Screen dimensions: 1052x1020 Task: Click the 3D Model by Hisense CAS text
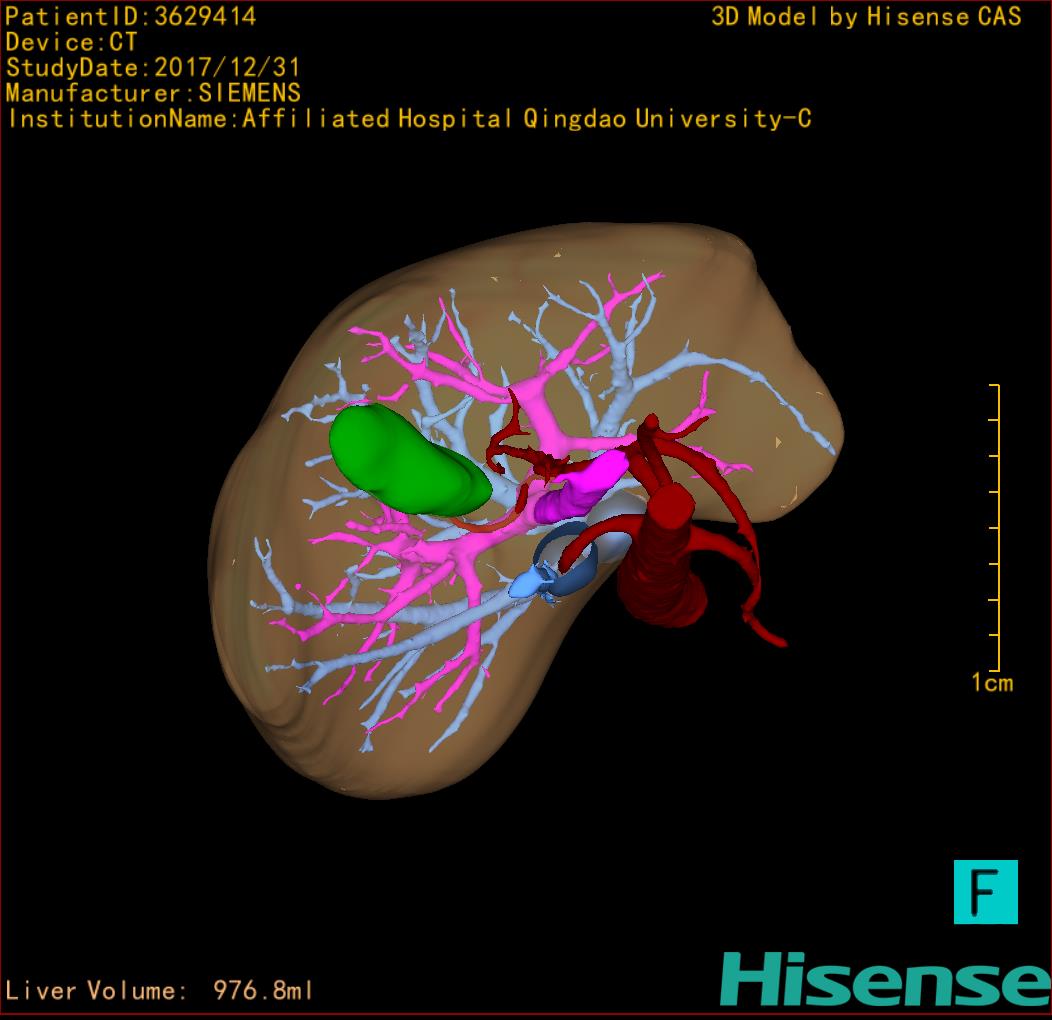tap(866, 16)
